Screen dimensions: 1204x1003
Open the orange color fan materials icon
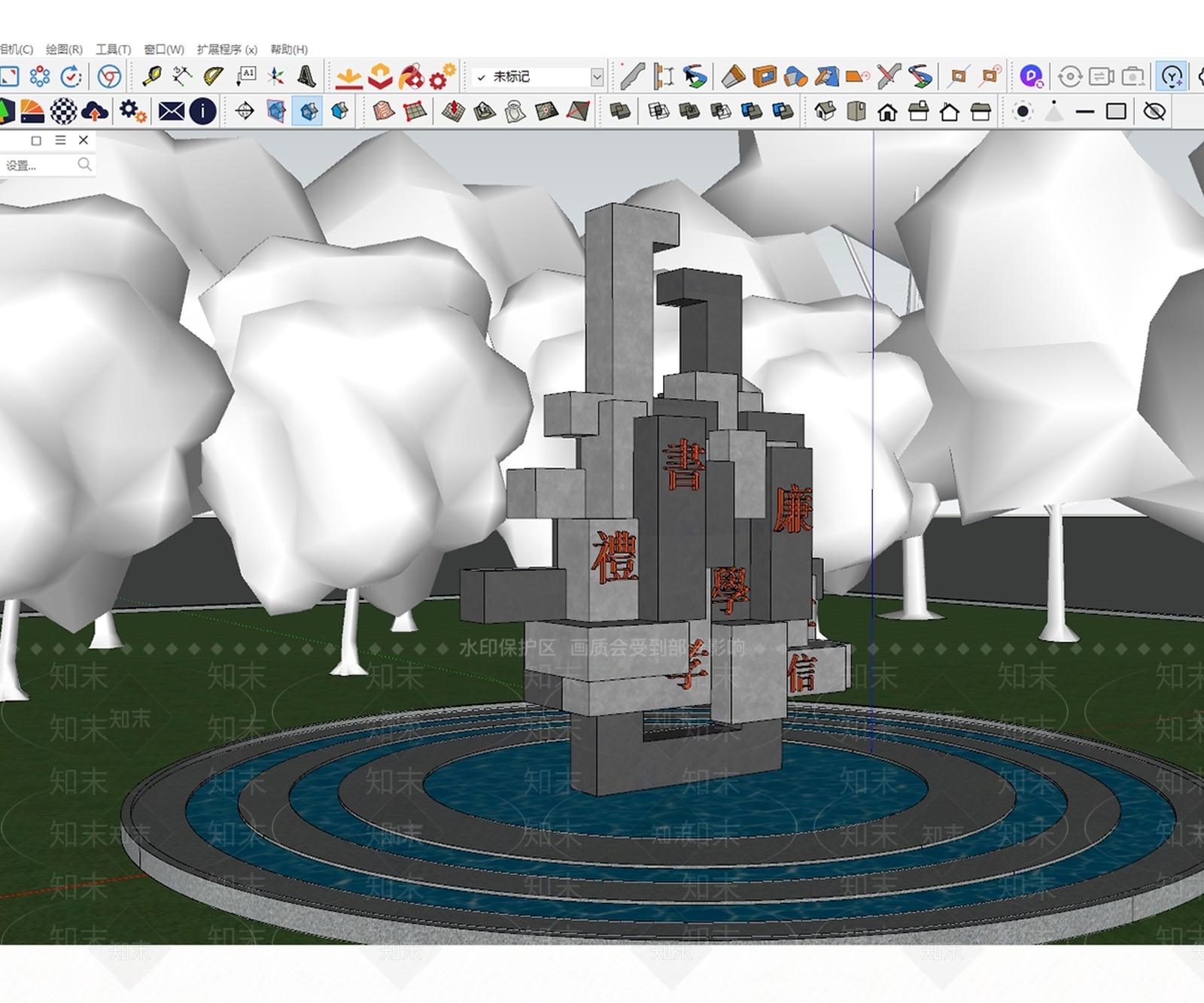32,111
